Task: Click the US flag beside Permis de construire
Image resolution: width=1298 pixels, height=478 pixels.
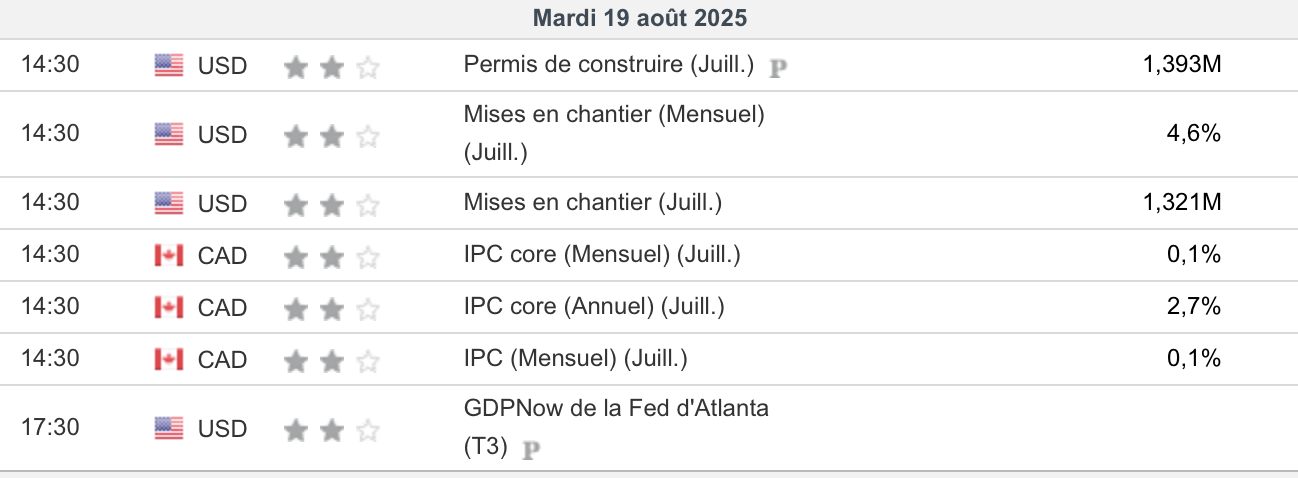Action: [169, 66]
